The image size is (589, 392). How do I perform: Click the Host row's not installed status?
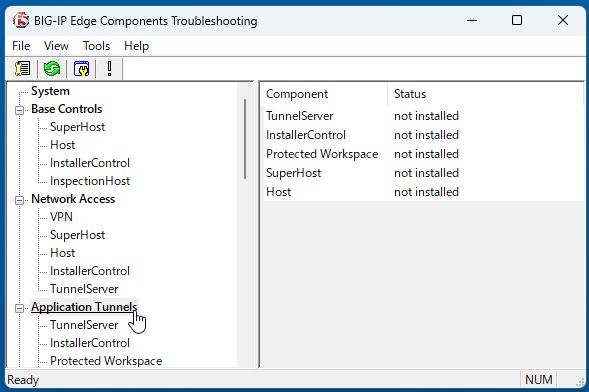[x=426, y=192]
